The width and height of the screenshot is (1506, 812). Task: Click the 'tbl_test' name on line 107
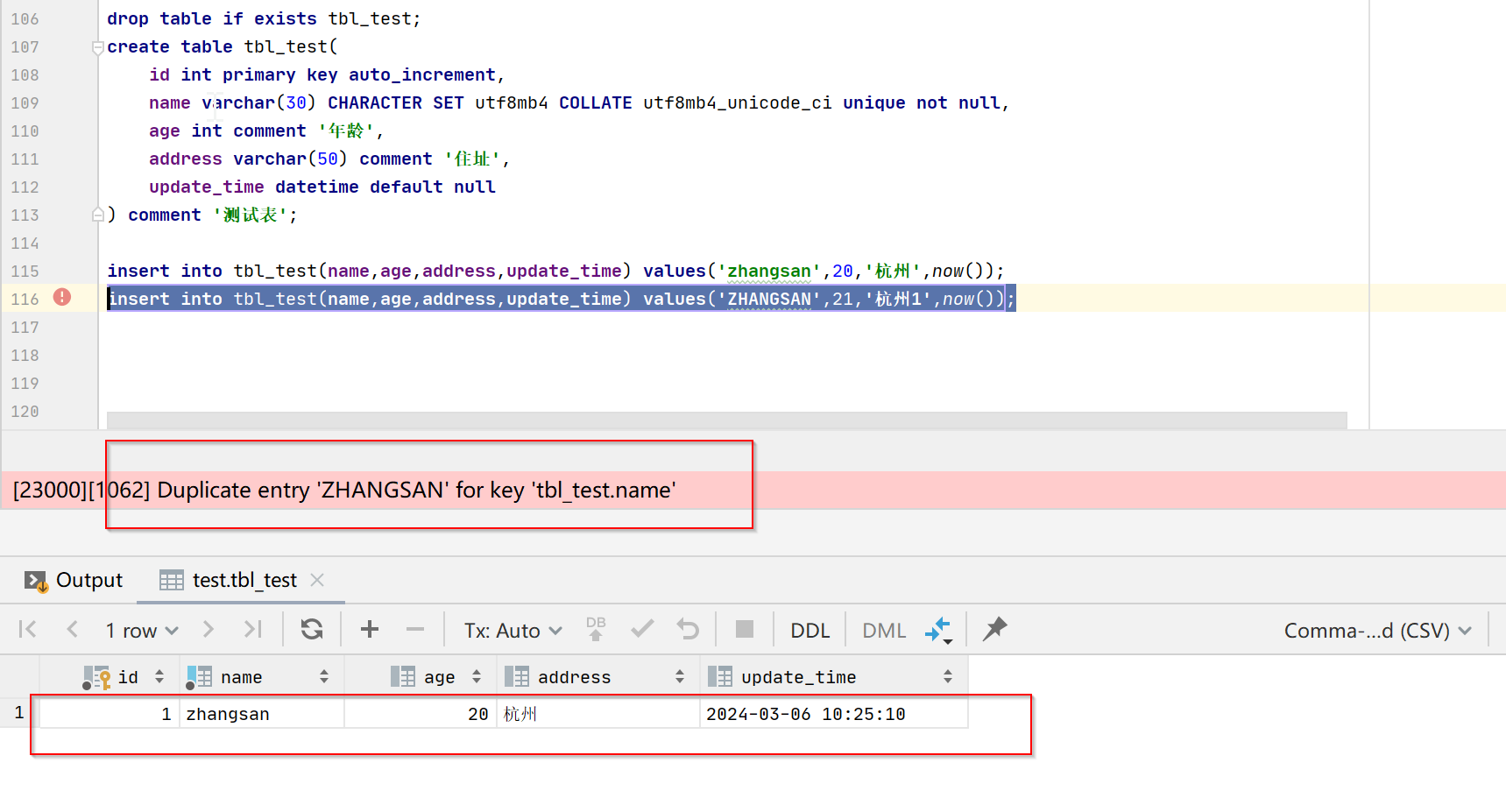coord(286,46)
